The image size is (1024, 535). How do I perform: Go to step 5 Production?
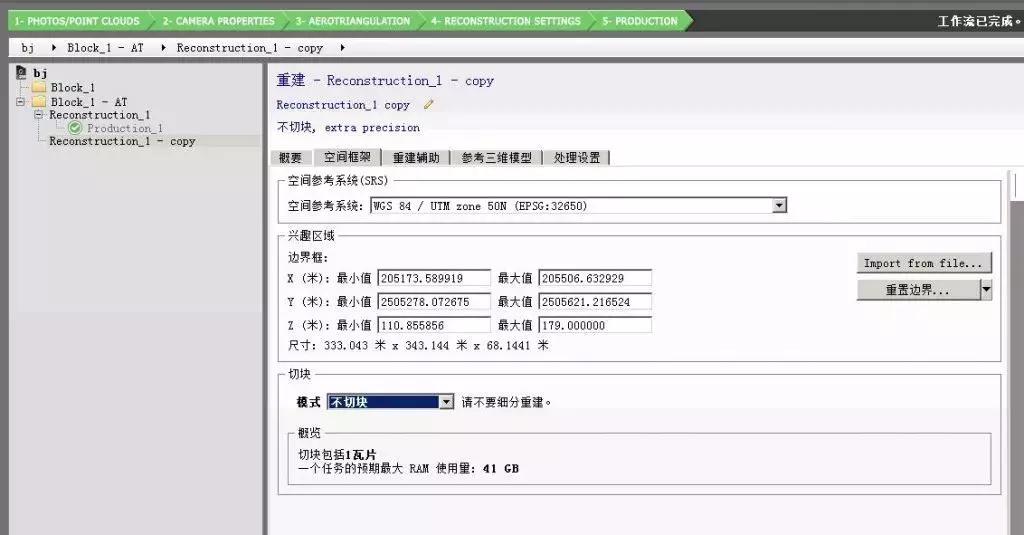tap(640, 21)
